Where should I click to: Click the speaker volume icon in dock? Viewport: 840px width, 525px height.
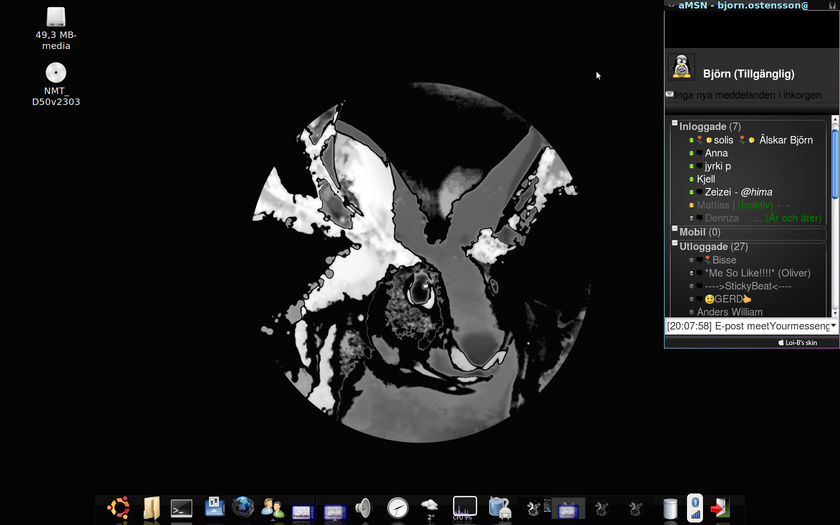pyautogui.click(x=363, y=507)
